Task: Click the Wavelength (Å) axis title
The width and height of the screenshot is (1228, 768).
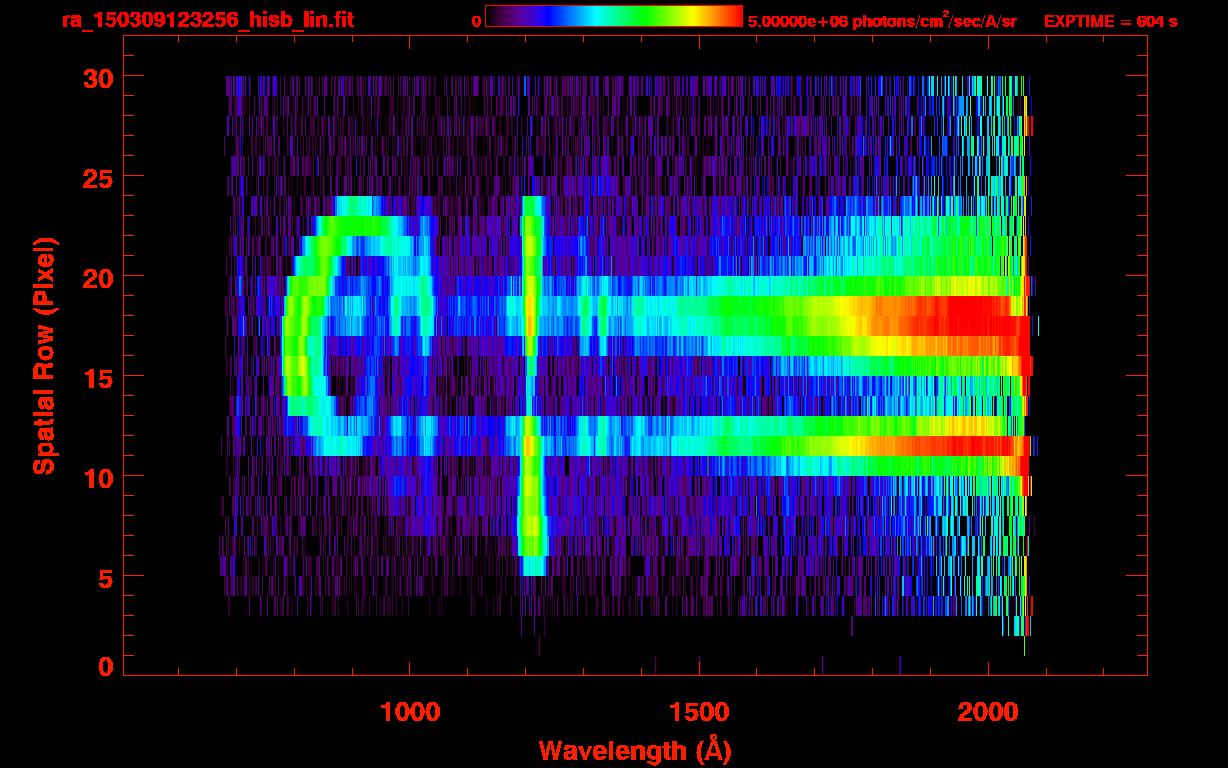Action: 635,749
